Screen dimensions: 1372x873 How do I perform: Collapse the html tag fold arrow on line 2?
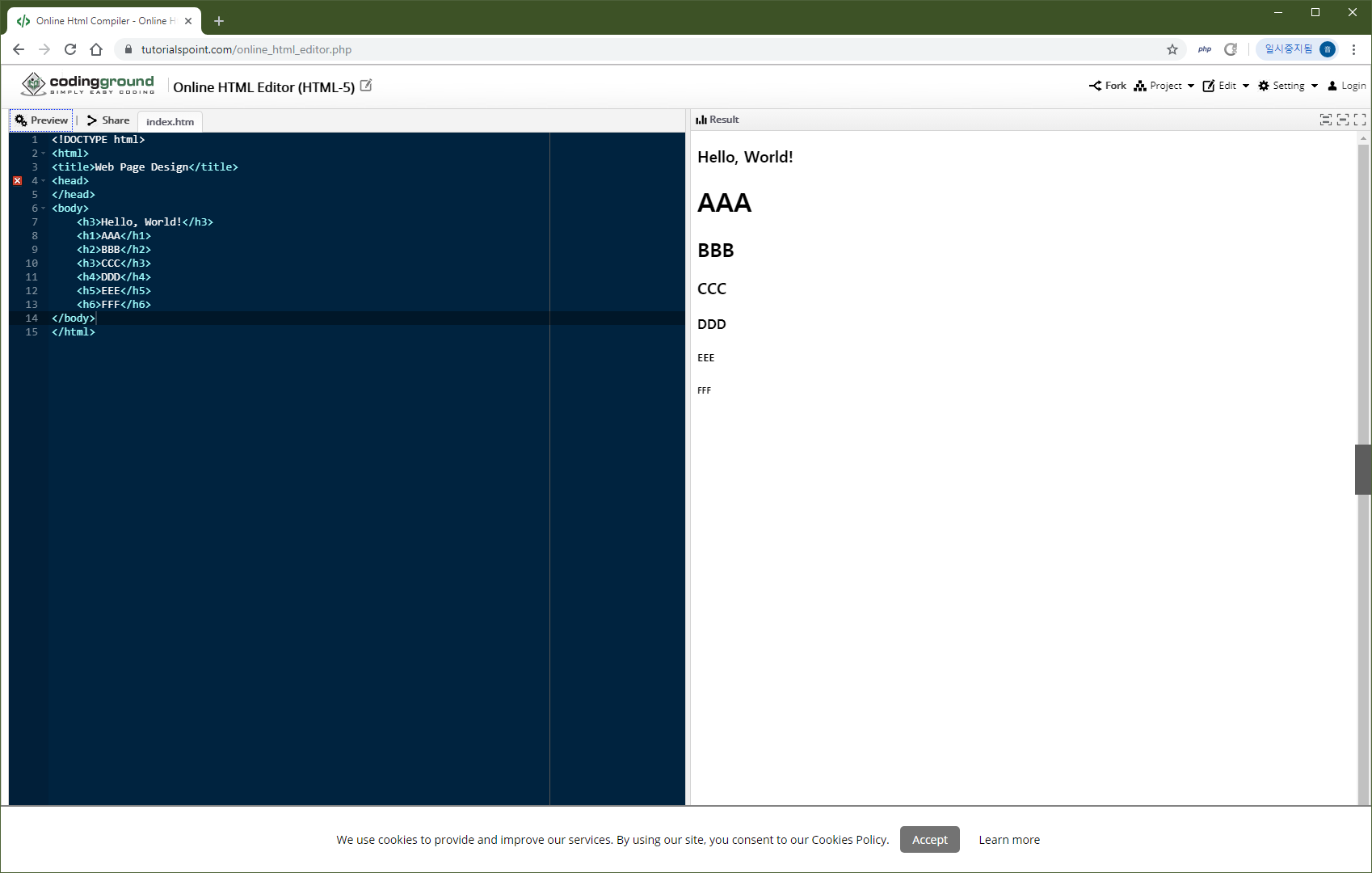[44, 154]
